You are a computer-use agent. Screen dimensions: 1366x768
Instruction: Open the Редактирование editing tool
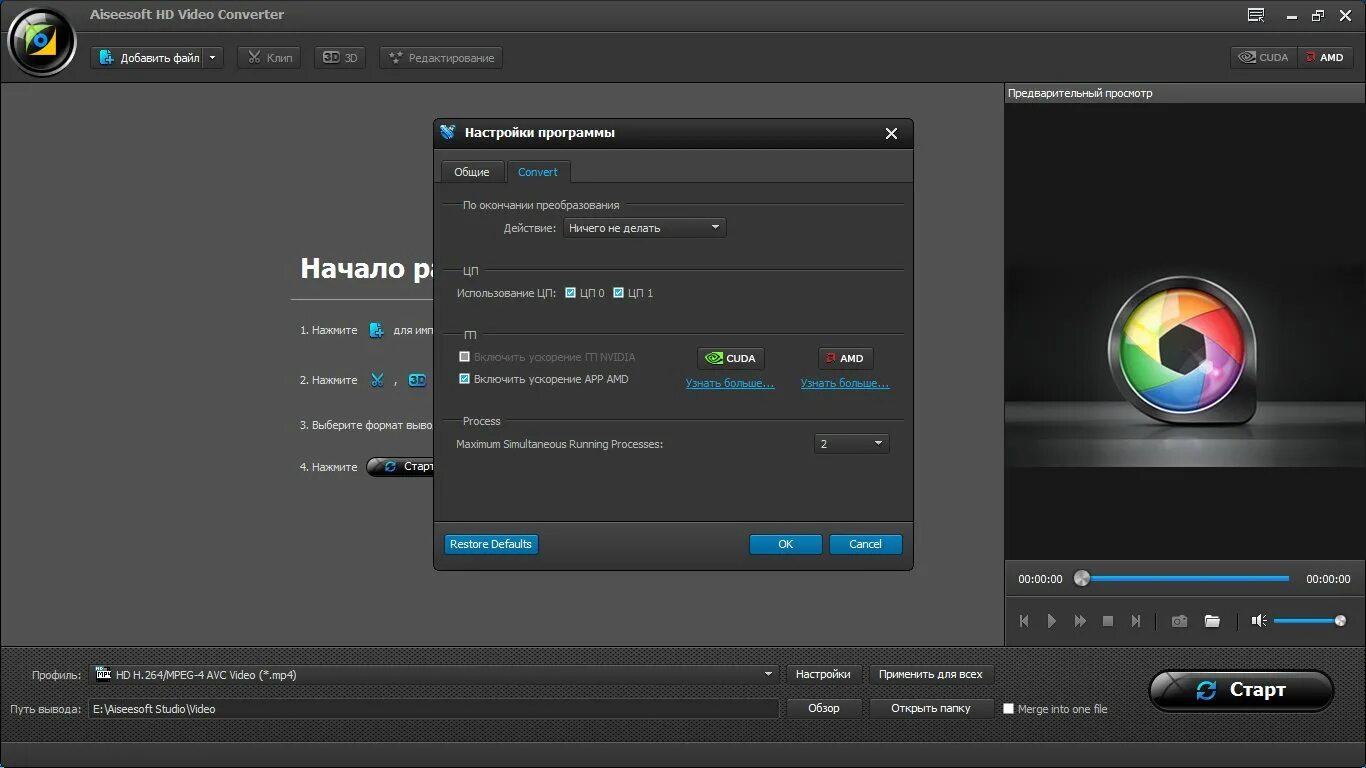pos(441,58)
